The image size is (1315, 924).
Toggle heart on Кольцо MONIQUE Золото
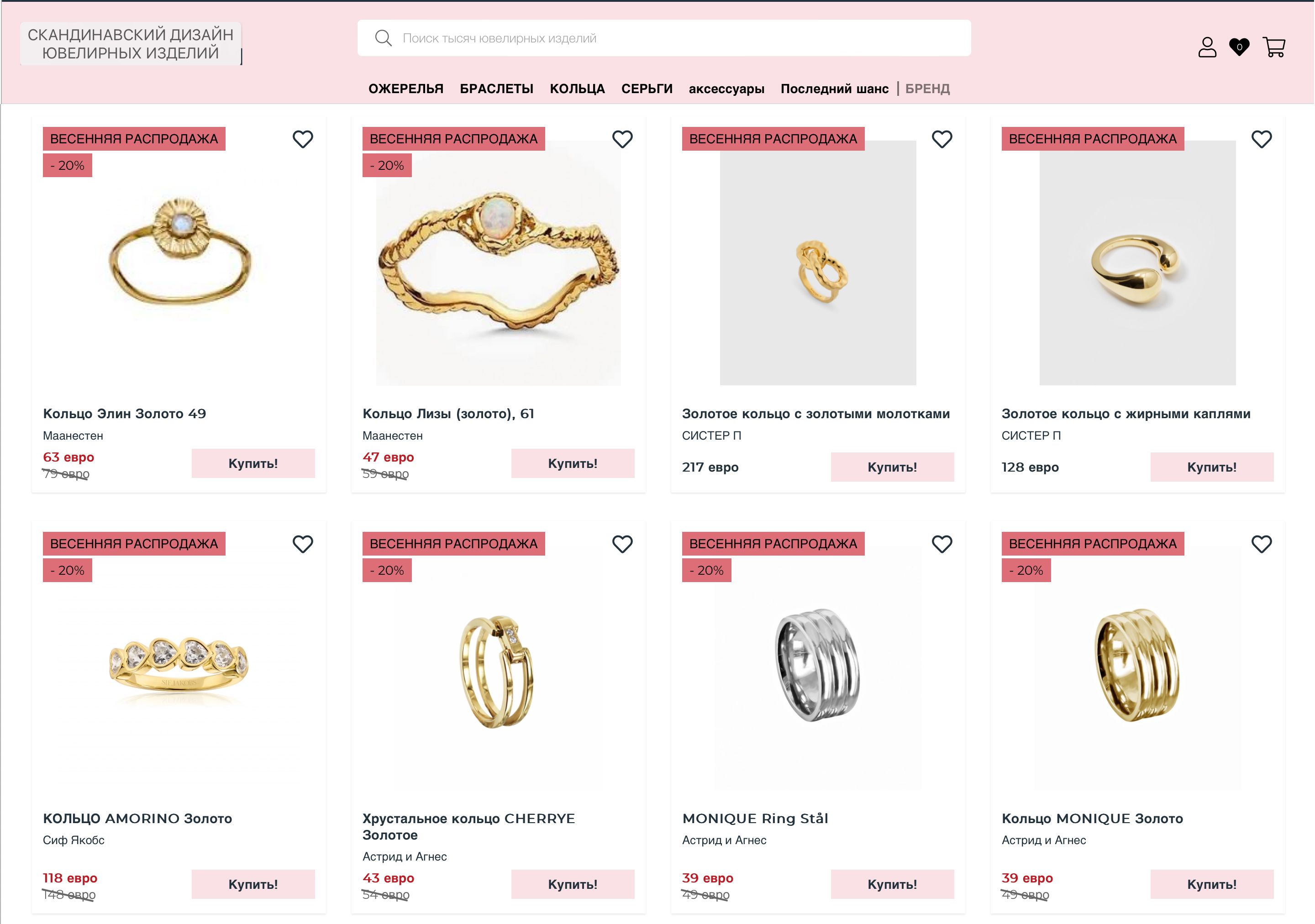coord(1262,544)
